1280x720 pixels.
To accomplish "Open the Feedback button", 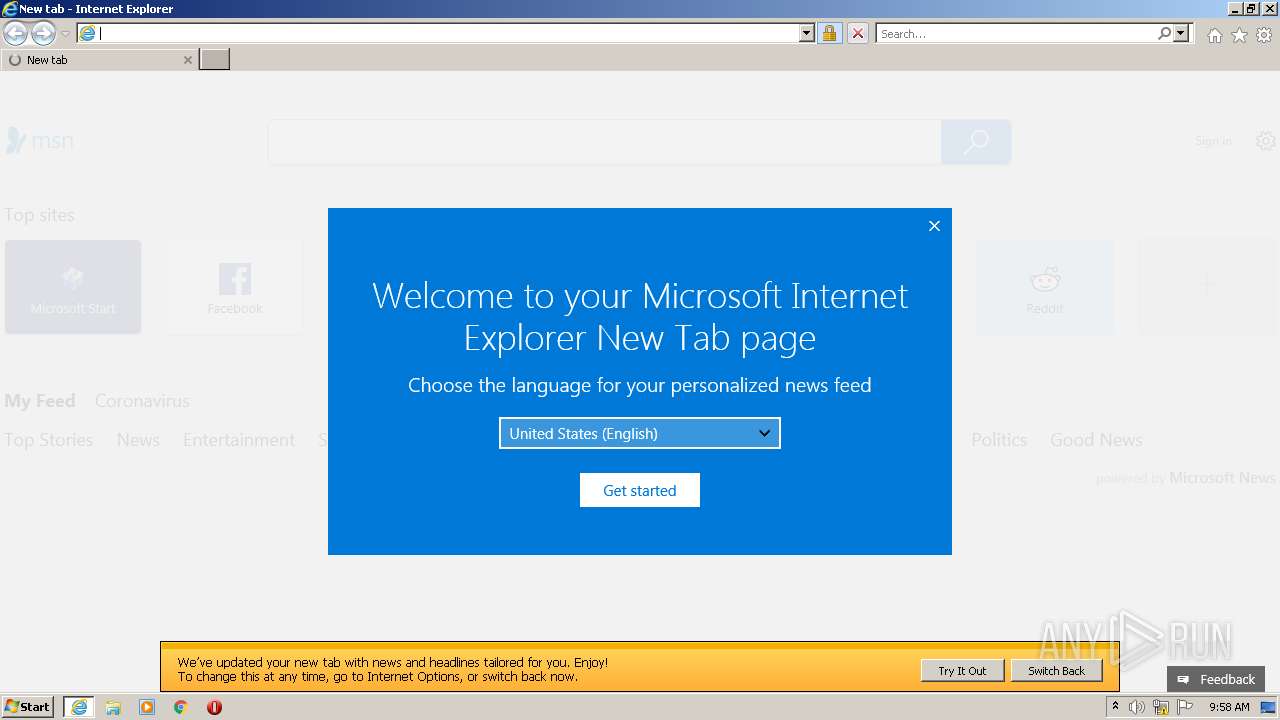I will (1216, 679).
